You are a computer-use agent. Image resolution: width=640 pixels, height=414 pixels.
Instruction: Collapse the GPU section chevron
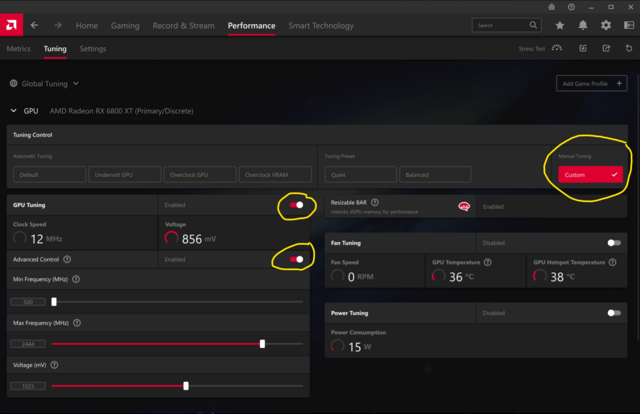pos(13,111)
